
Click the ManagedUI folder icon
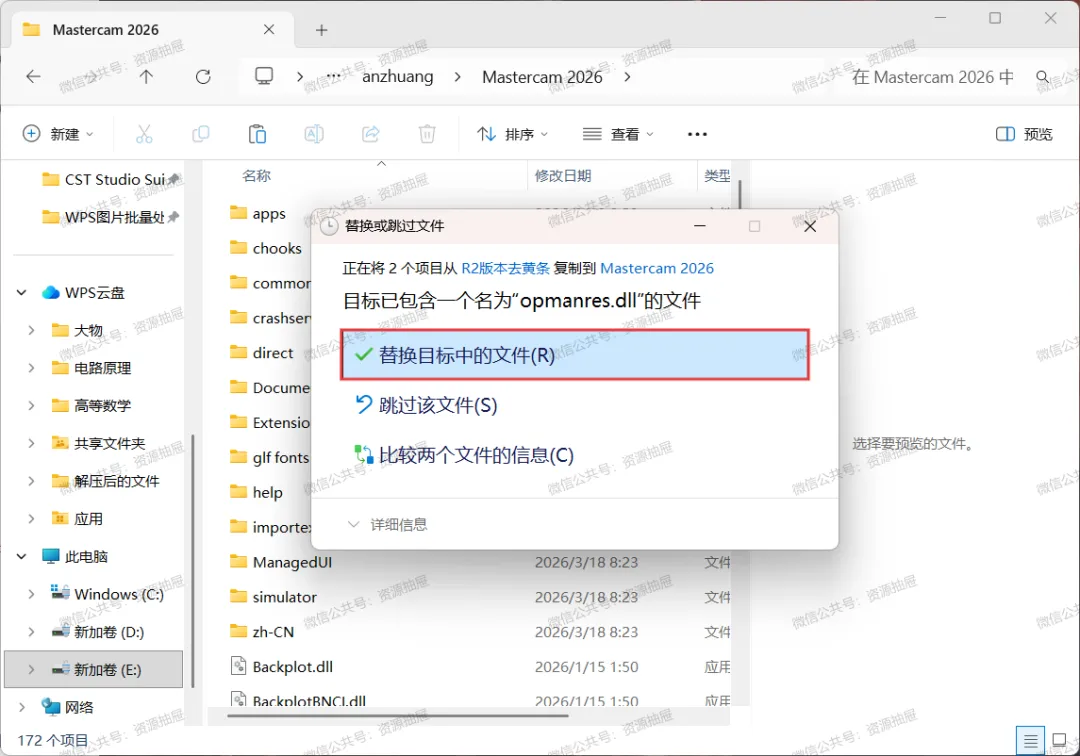238,562
